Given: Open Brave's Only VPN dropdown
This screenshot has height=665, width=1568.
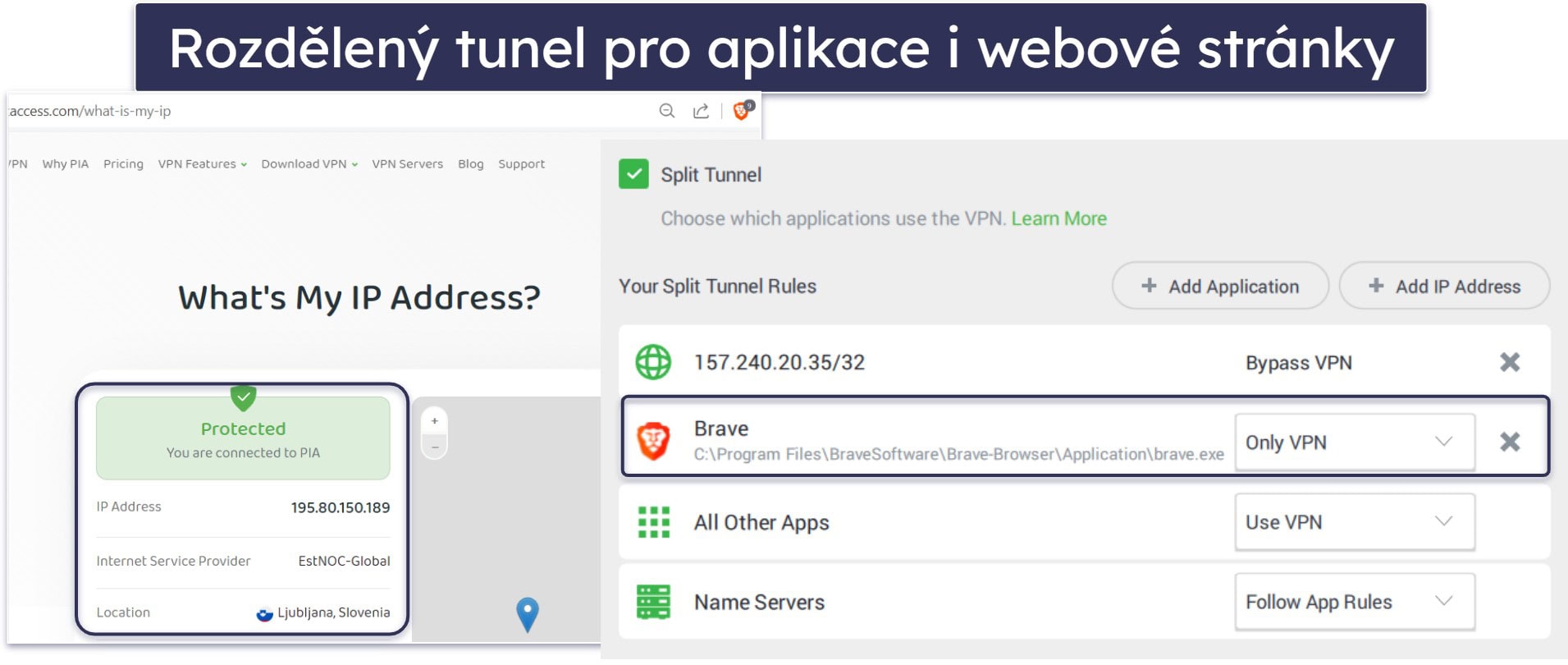Looking at the screenshot, I should click(x=1355, y=442).
